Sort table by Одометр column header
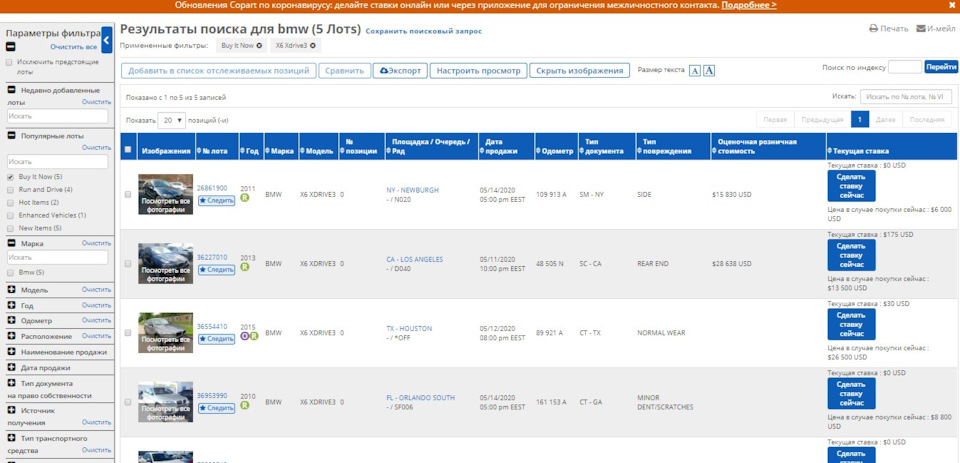 [557, 147]
